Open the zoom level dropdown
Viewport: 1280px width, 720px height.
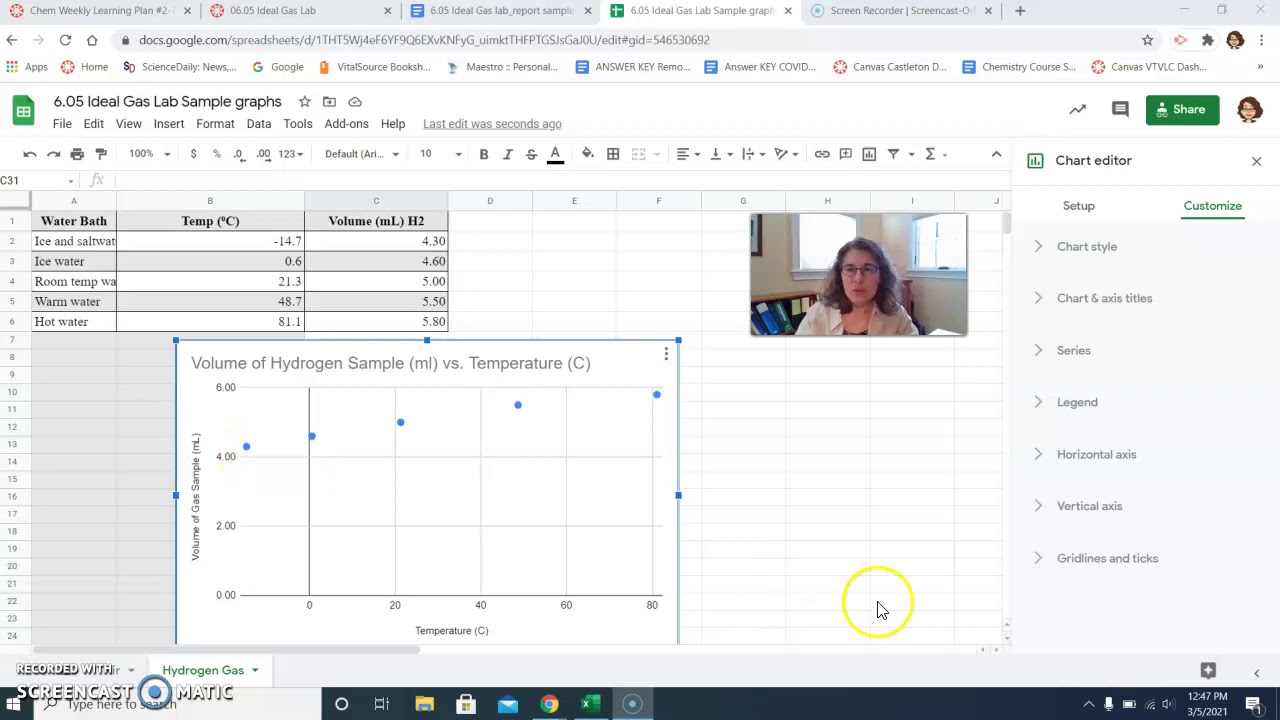[149, 154]
